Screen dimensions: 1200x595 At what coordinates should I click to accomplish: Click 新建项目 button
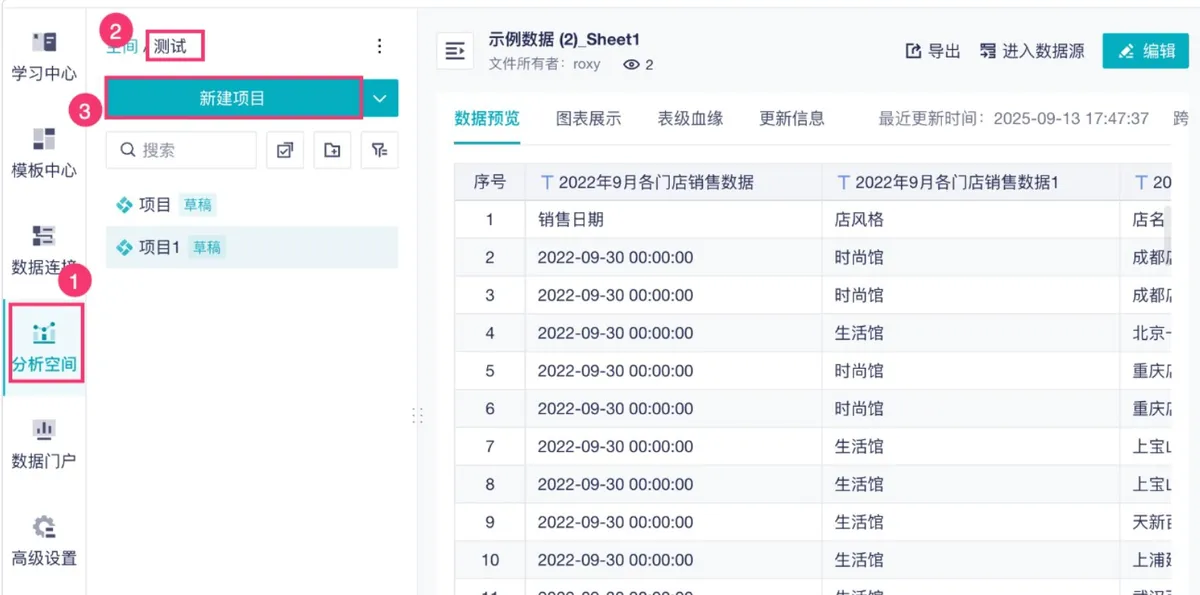[232, 98]
